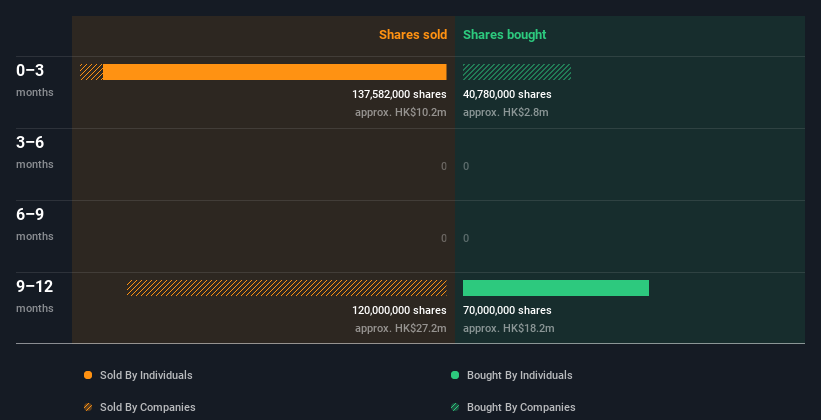Screen dimensions: 821x420
Task: Click the 6–9 months row label
Action: click(x=35, y=224)
